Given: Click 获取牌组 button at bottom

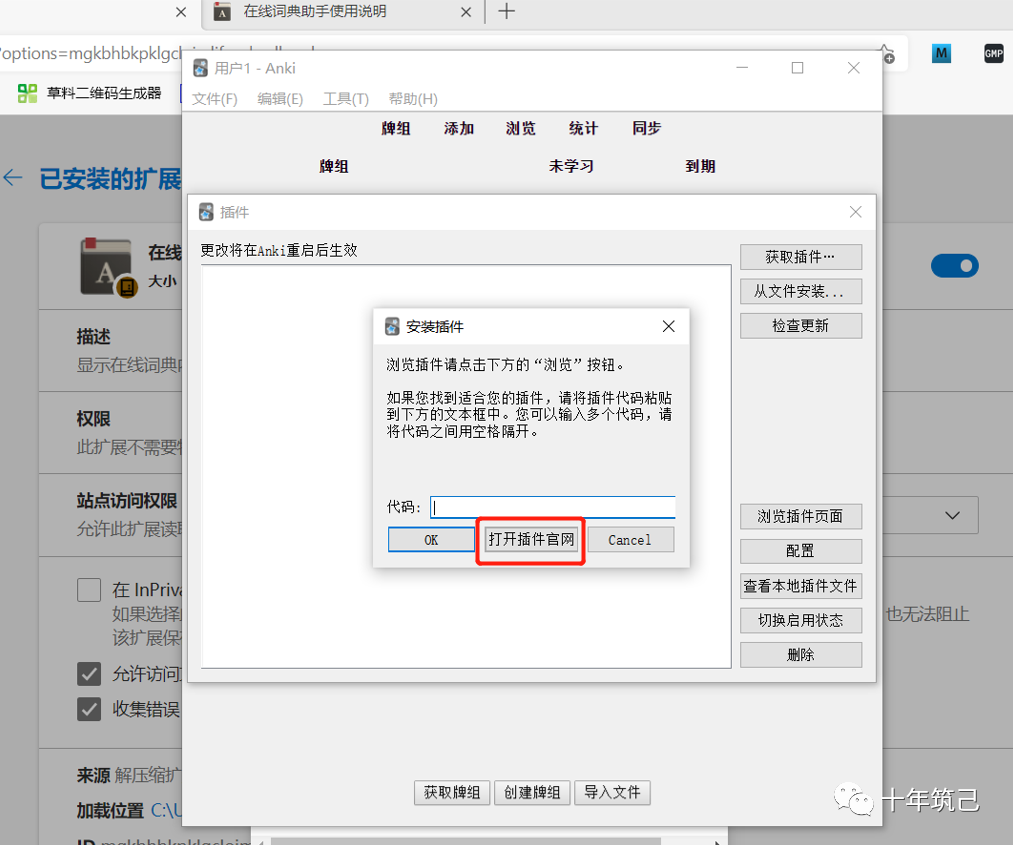Looking at the screenshot, I should 452,793.
